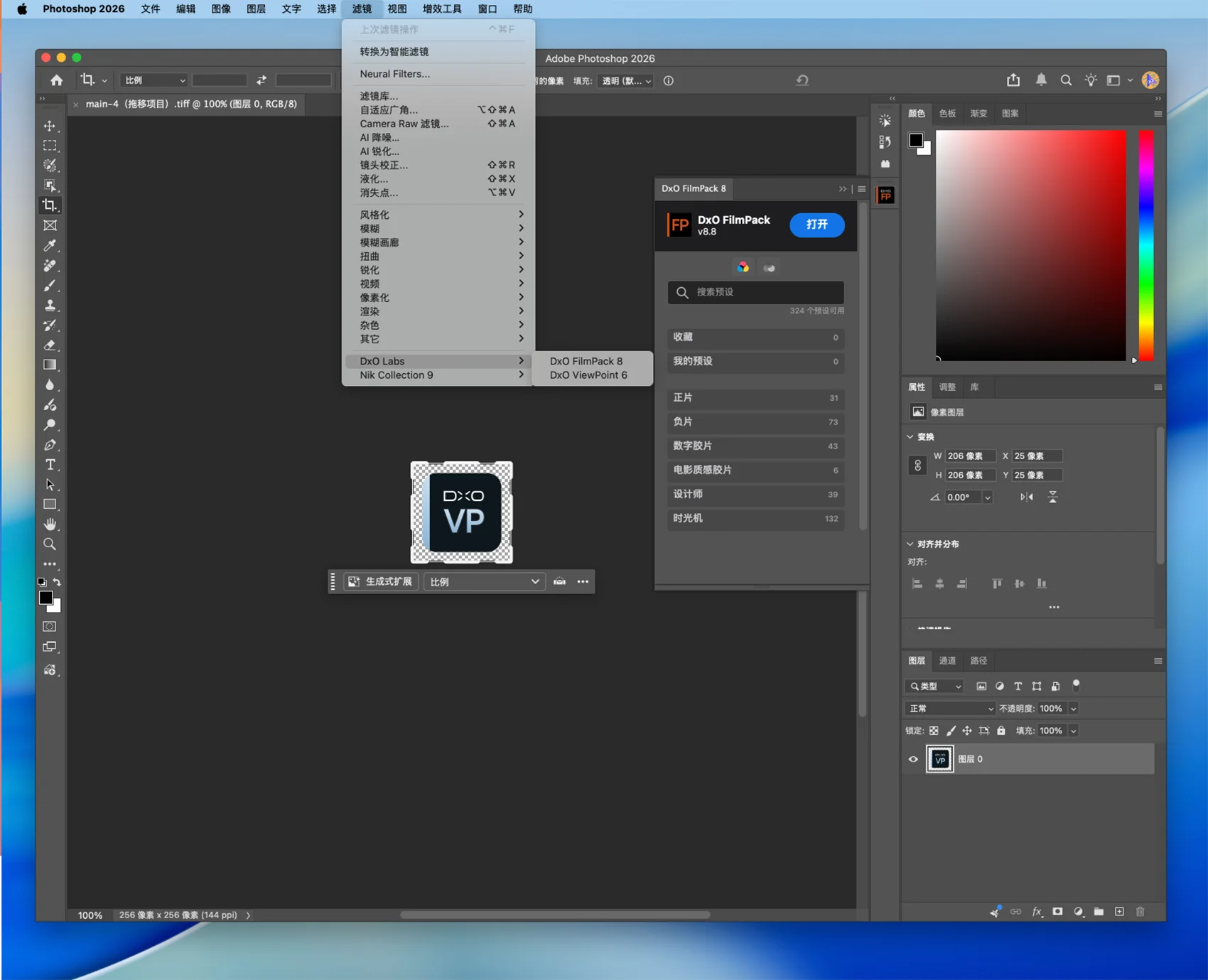Viewport: 1208px width, 980px height.
Task: Toggle the width-height link constraint
Action: (917, 465)
